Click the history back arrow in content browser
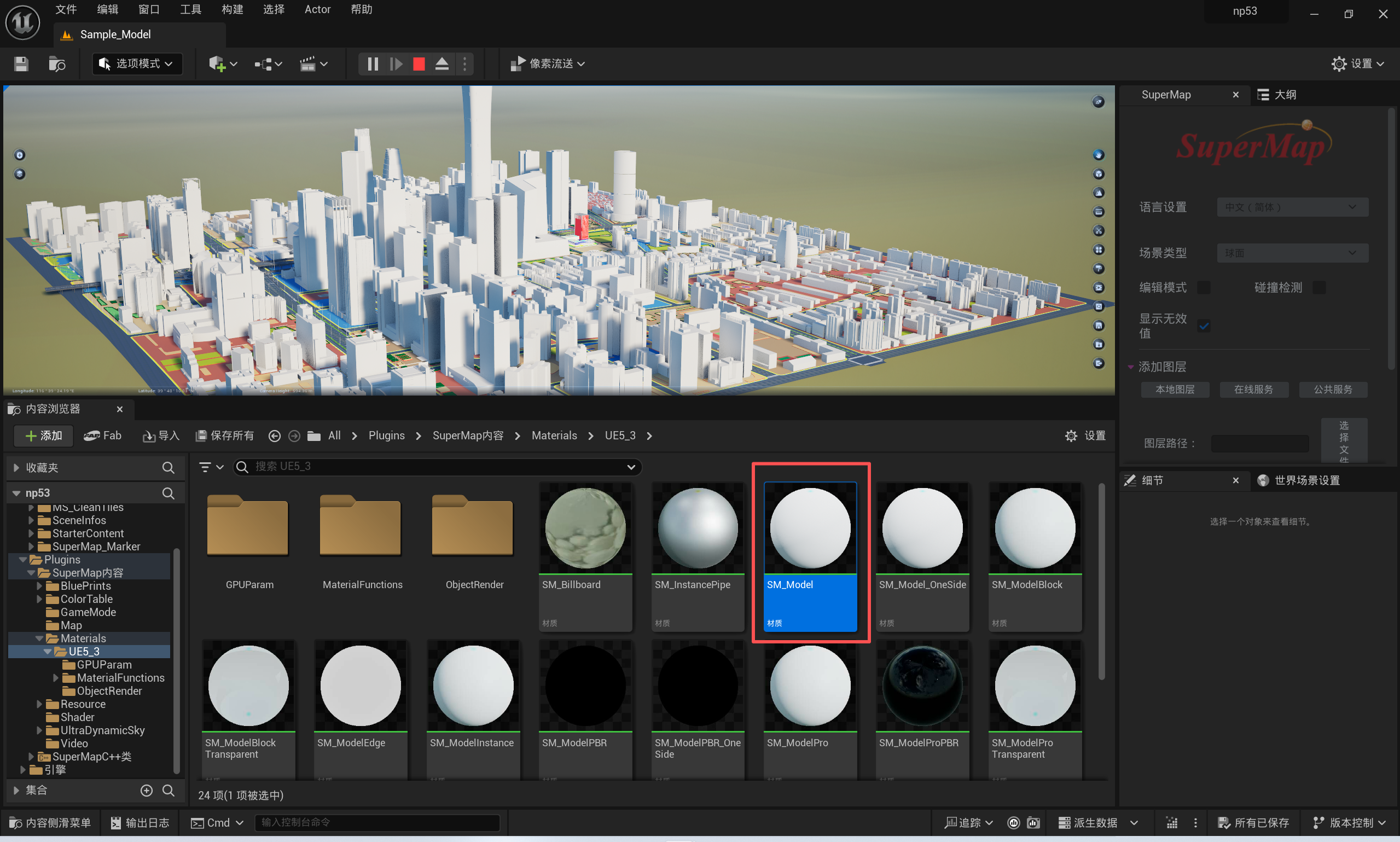This screenshot has height=842, width=1400. pyautogui.click(x=275, y=435)
